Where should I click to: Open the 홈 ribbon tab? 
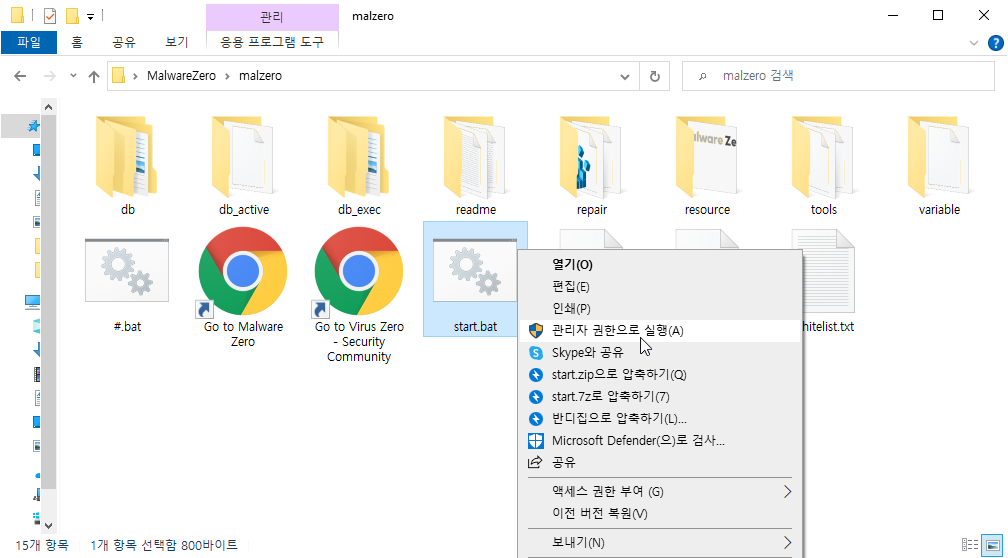76,42
